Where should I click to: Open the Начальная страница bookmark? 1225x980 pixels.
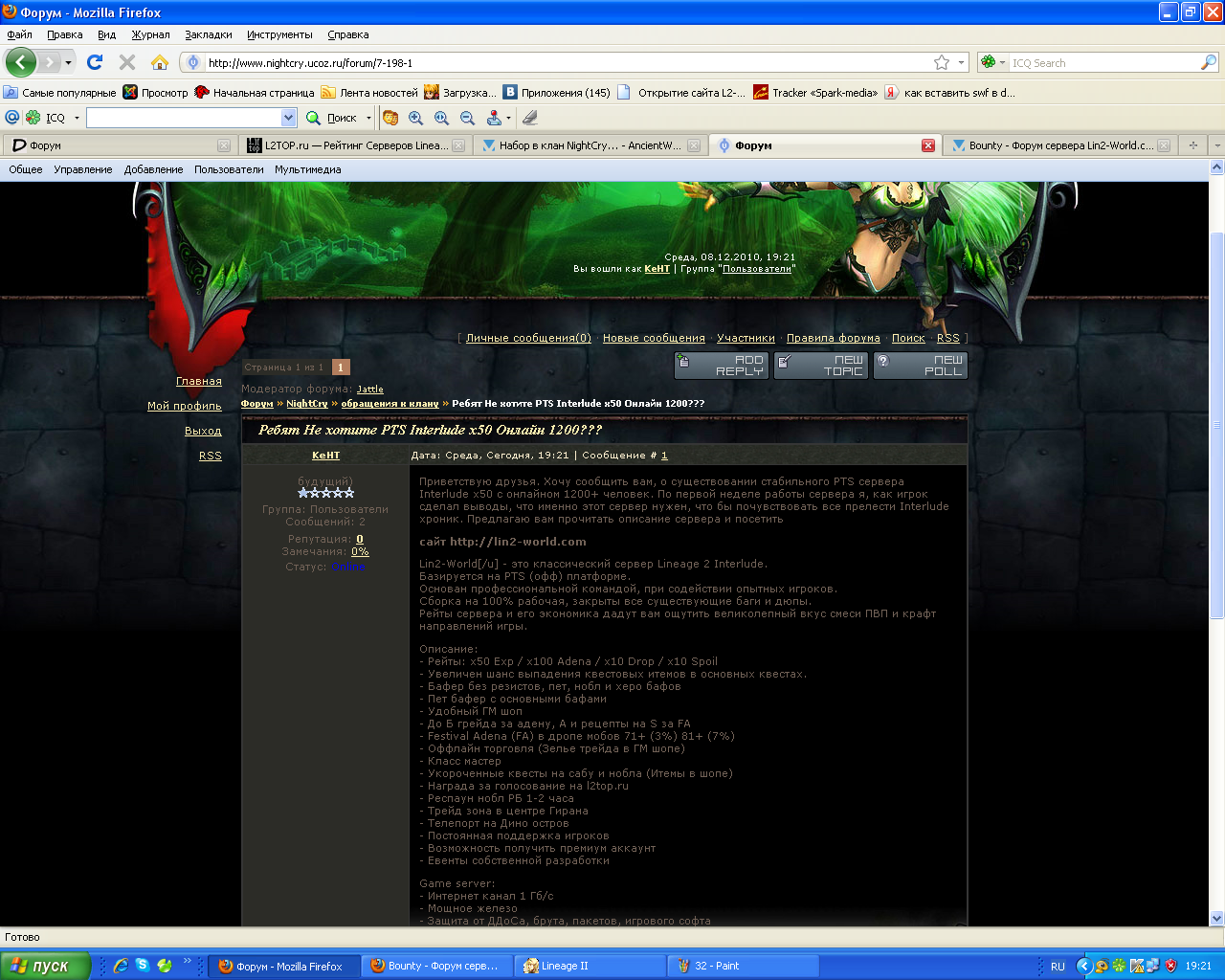pyautogui.click(x=255, y=93)
